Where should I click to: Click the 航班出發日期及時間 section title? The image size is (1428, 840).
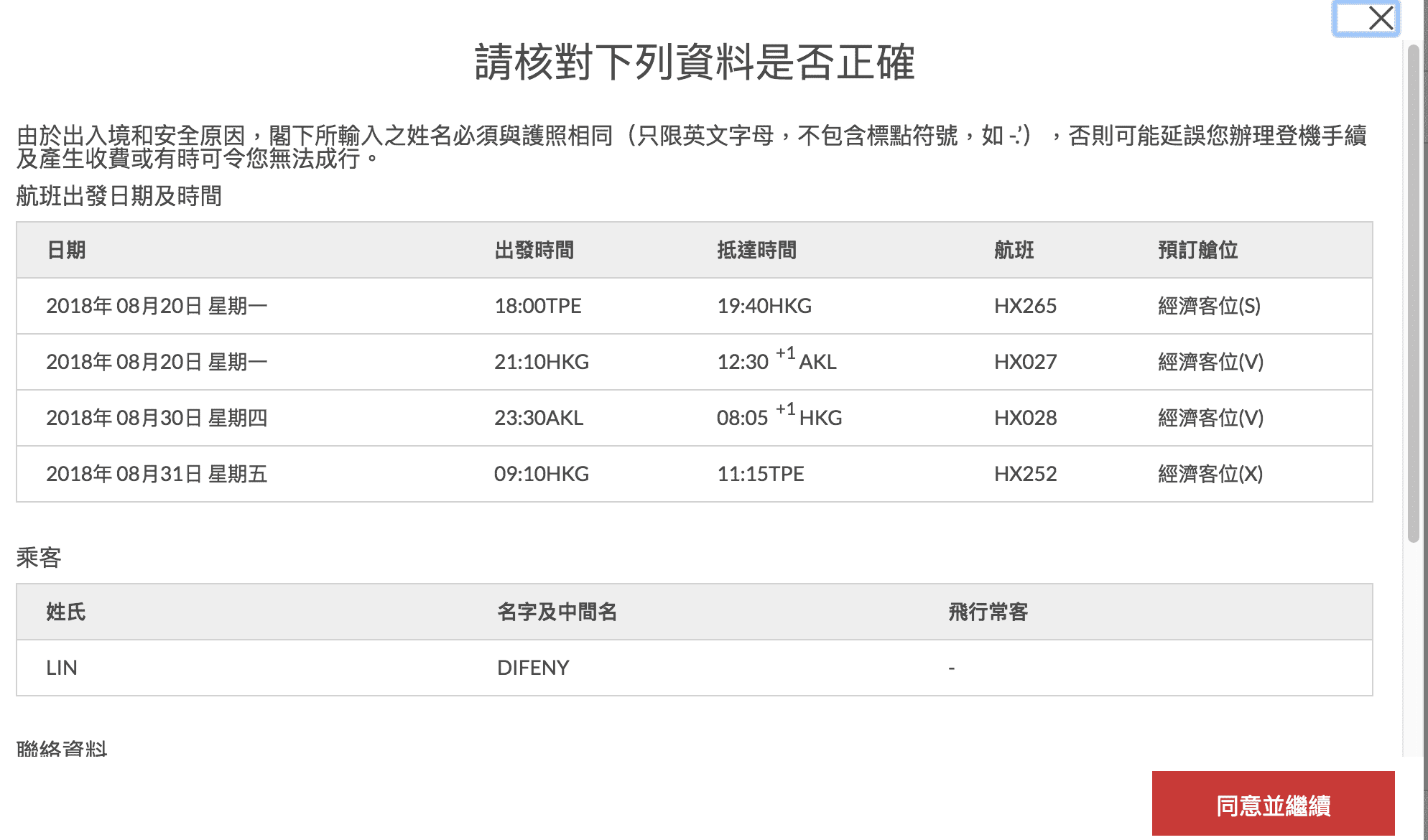pyautogui.click(x=119, y=196)
